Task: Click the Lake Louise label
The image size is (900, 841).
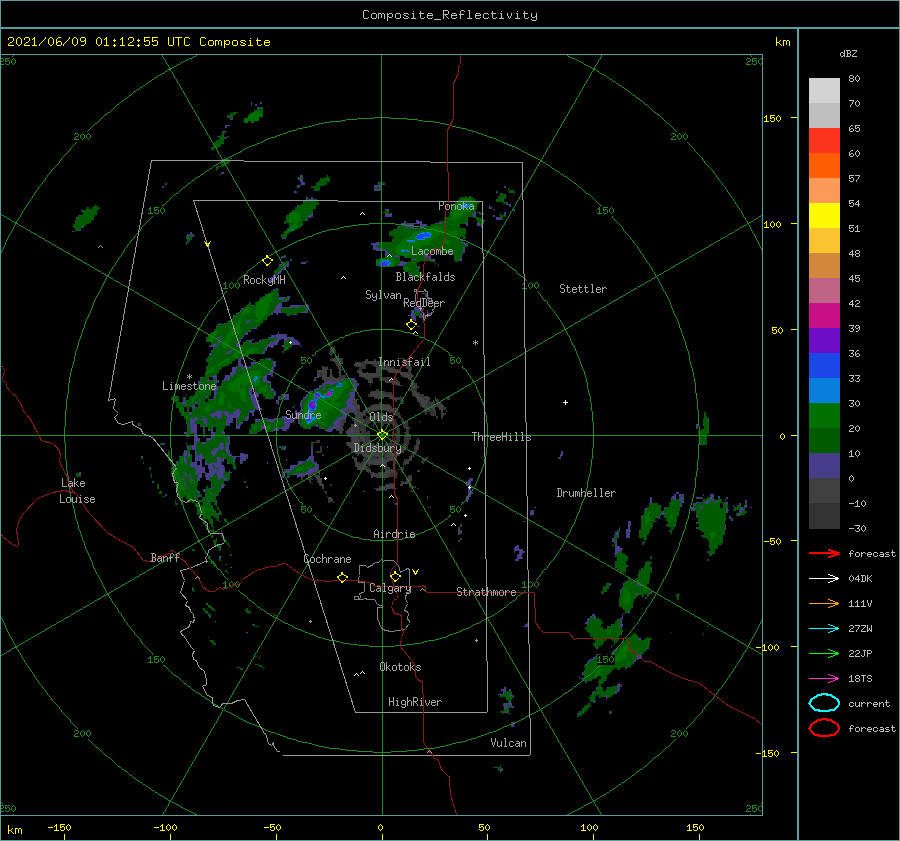Action: tap(77, 491)
